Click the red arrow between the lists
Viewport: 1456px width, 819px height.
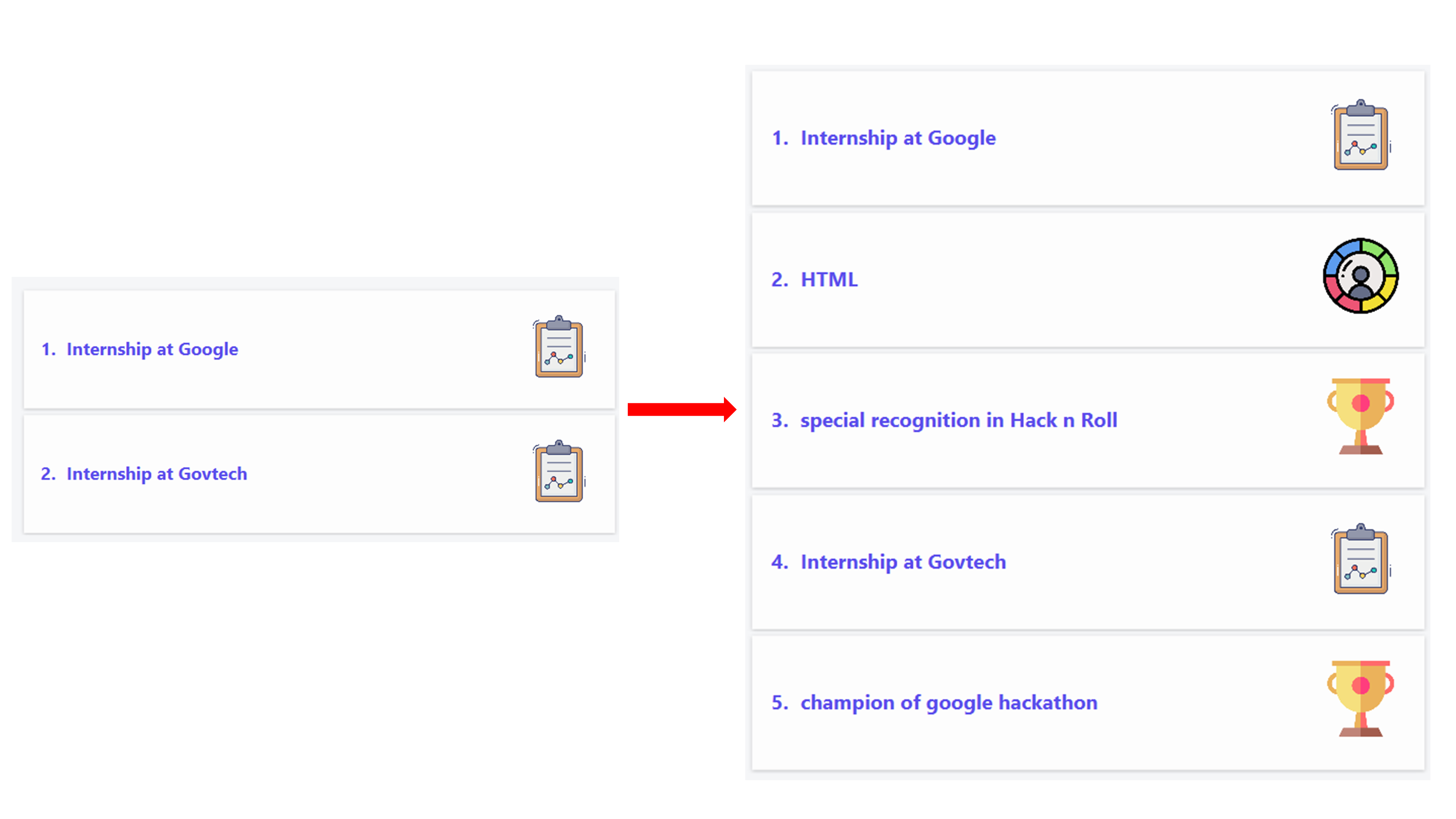[x=682, y=409]
